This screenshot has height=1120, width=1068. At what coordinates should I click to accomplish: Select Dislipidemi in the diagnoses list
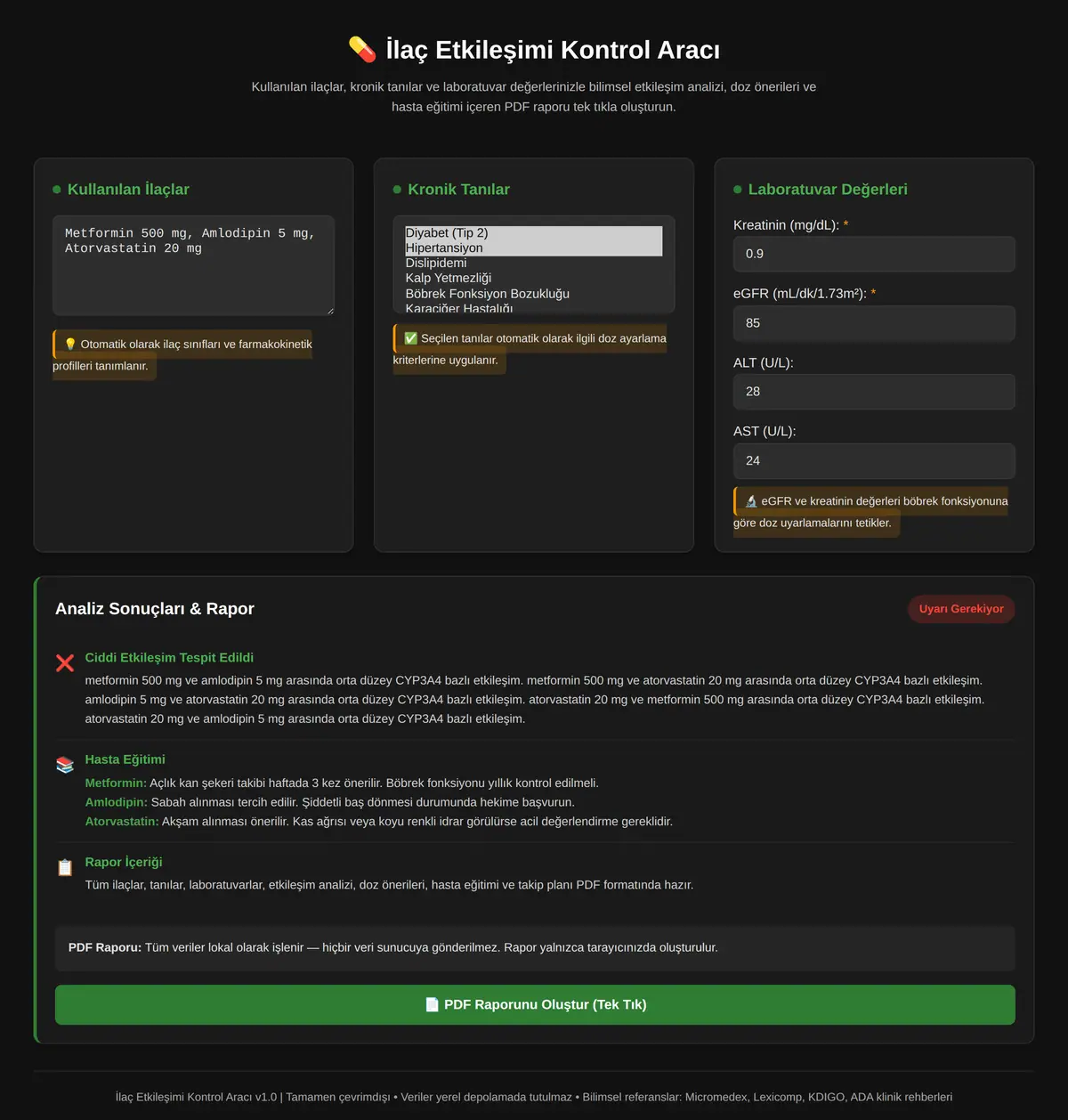pos(534,264)
